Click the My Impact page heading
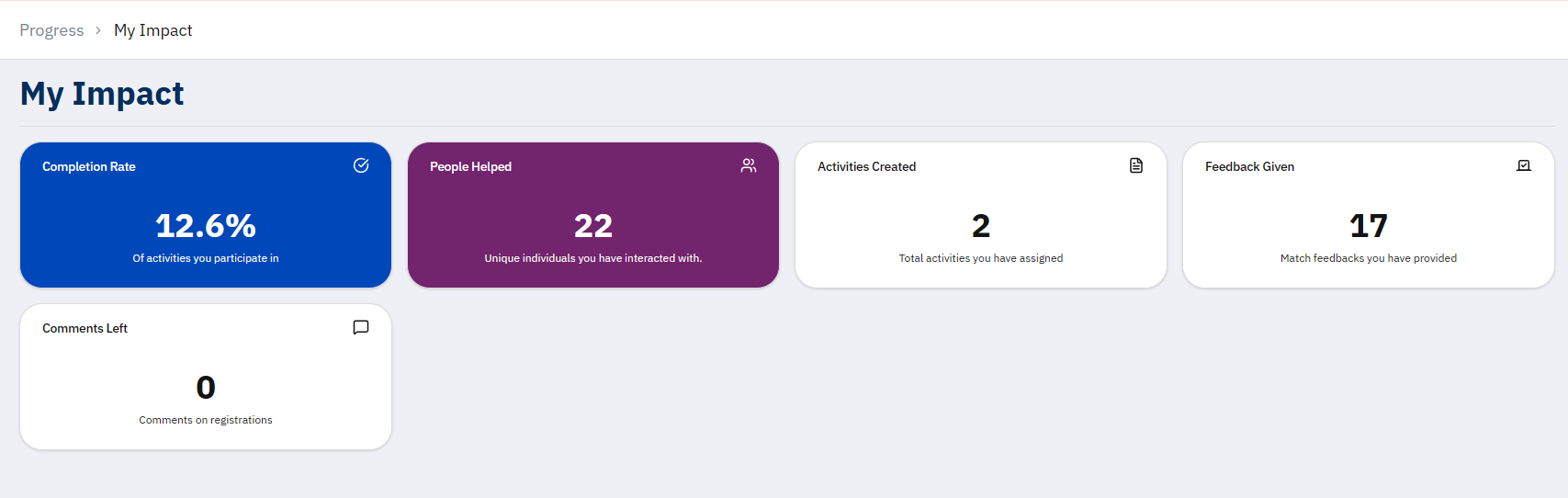Image resolution: width=1568 pixels, height=498 pixels. (102, 94)
